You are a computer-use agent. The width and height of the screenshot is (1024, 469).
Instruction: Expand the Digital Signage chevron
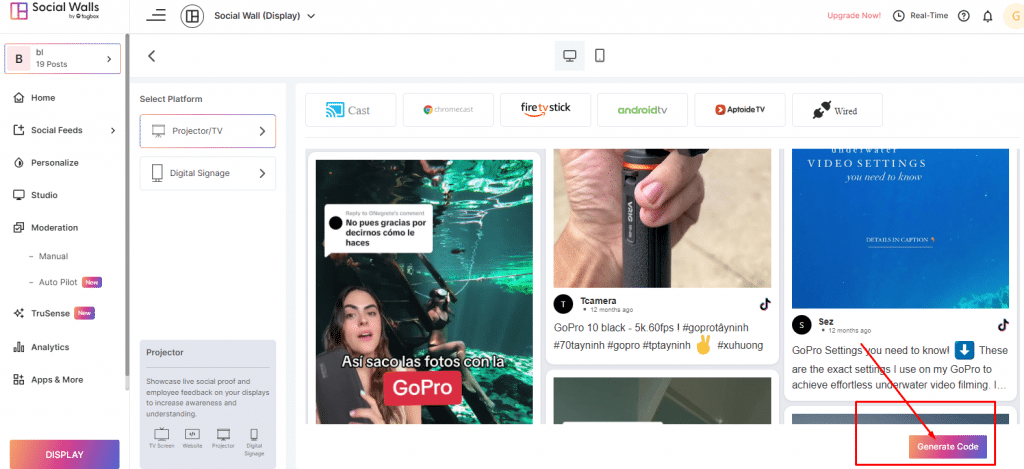[263, 173]
